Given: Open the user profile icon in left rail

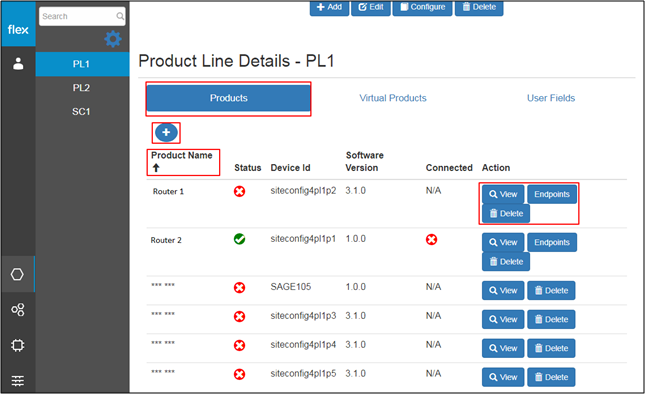Looking at the screenshot, I should pos(18,64).
